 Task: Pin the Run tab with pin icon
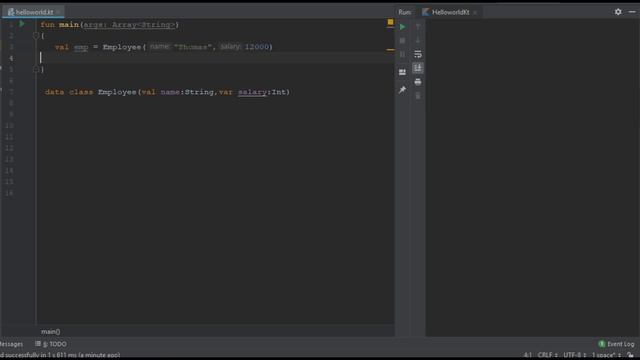click(402, 90)
